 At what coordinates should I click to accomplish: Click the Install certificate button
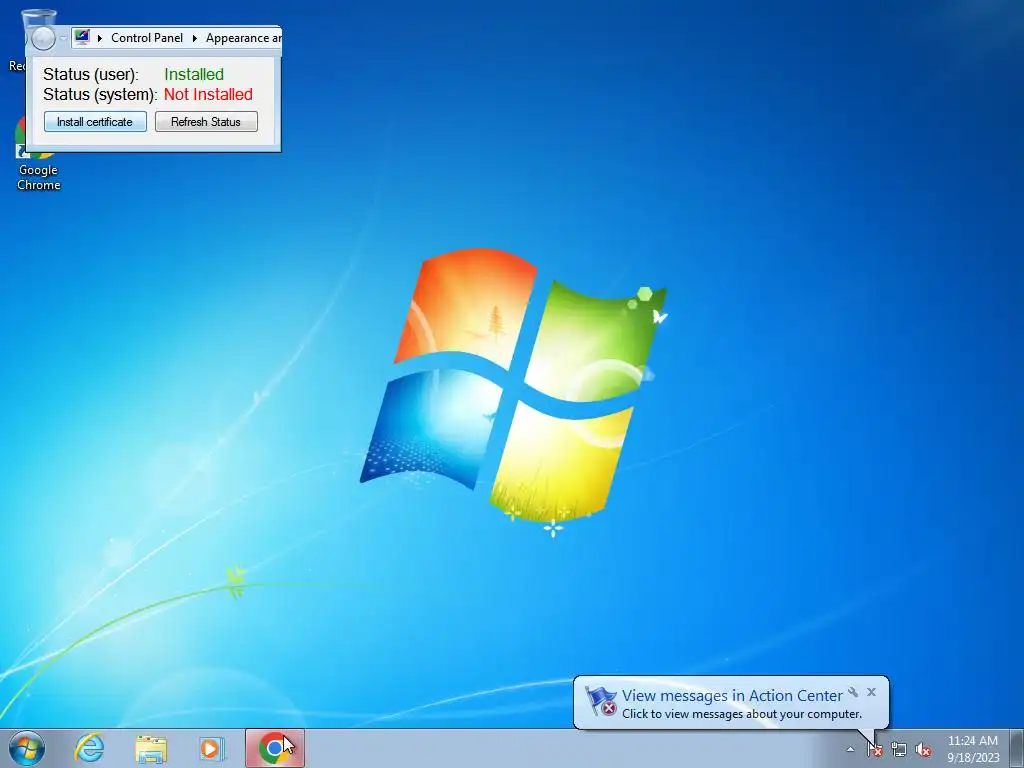coord(95,121)
